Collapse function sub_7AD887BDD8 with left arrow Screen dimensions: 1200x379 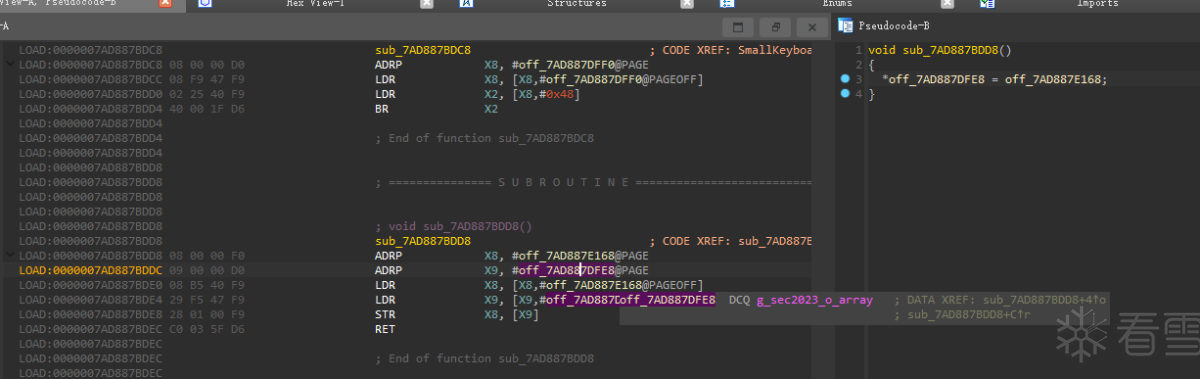tap(10, 256)
